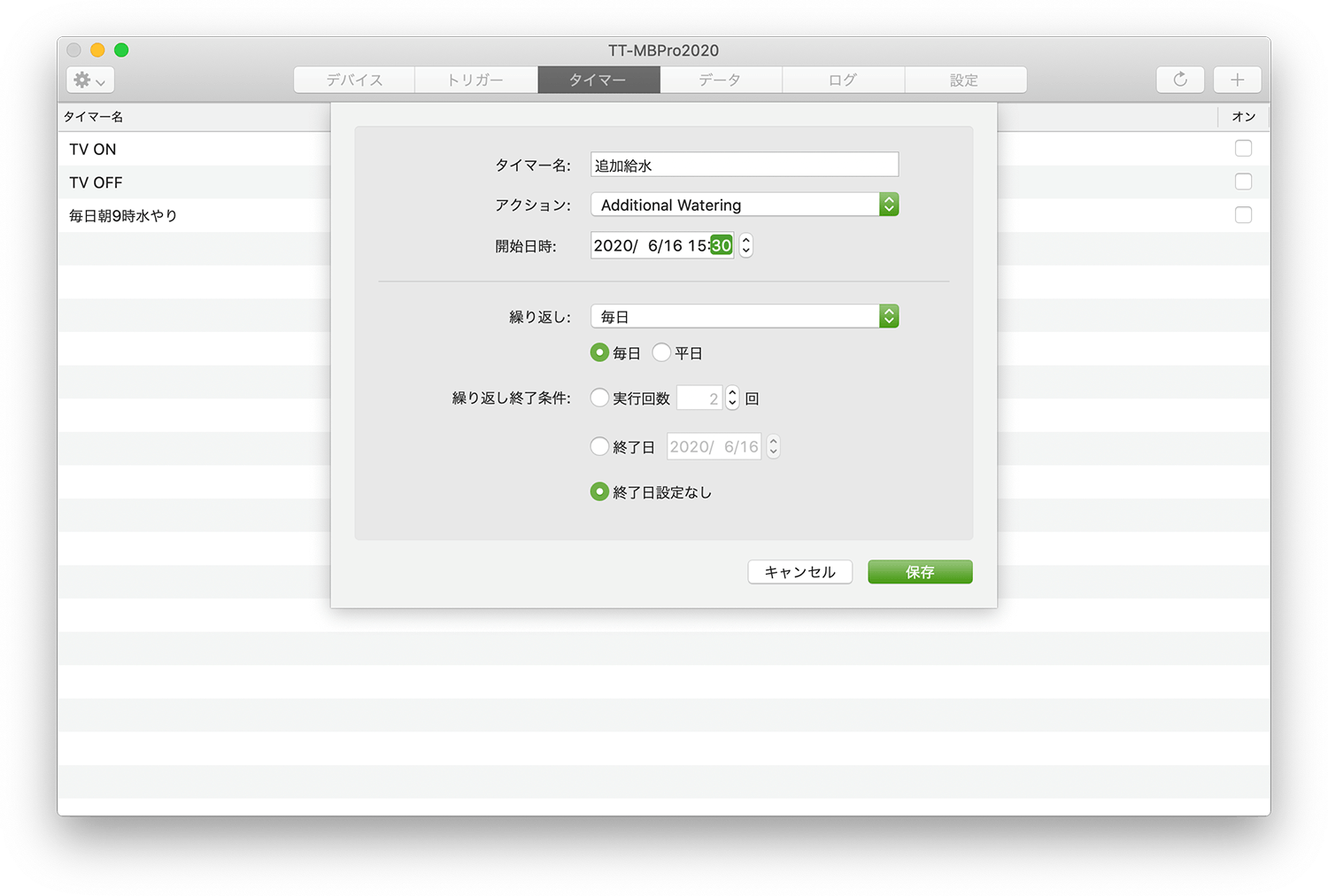This screenshot has width=1328, height=896.
Task: Enable the TV ON timer checkbox
Action: click(1243, 149)
